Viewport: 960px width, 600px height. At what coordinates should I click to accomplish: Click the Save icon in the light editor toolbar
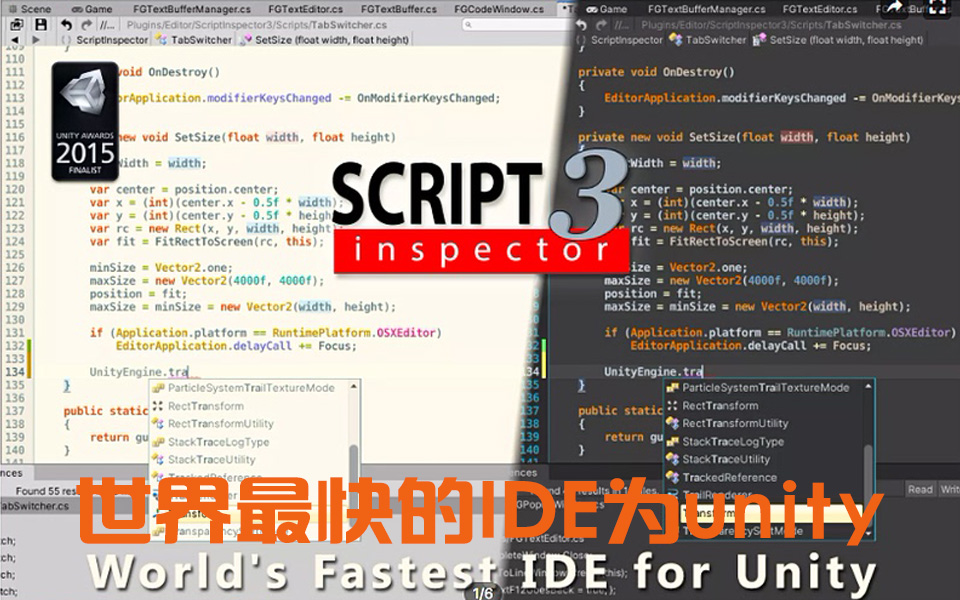pyautogui.click(x=41, y=24)
